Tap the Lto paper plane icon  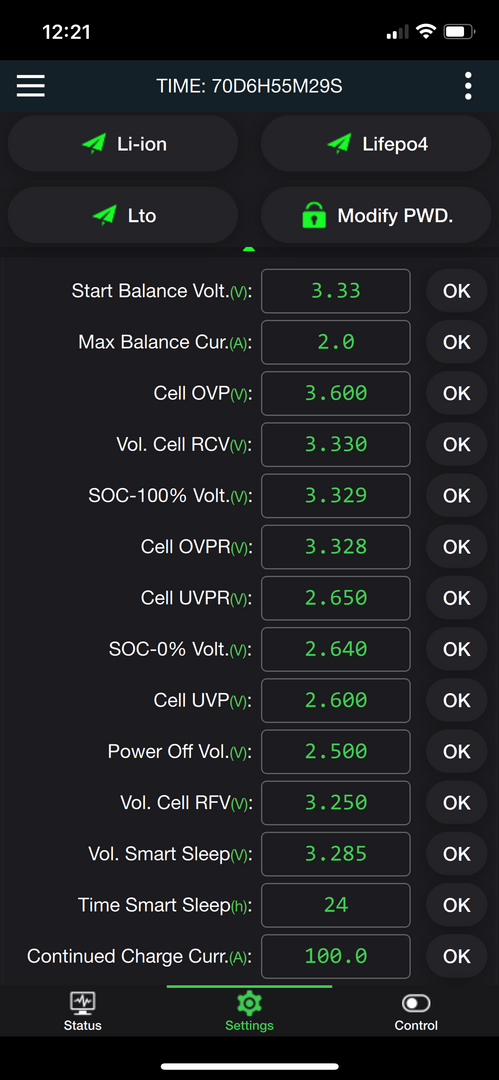[104, 216]
